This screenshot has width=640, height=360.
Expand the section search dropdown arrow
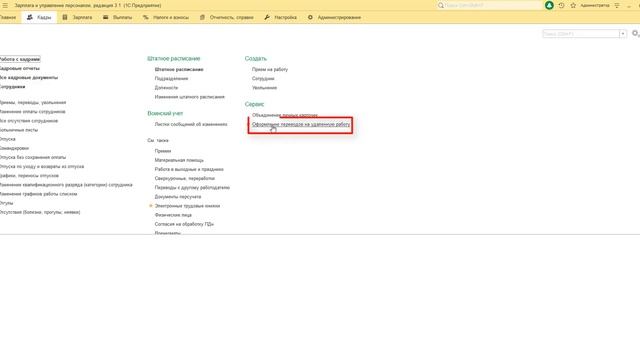tap(623, 33)
